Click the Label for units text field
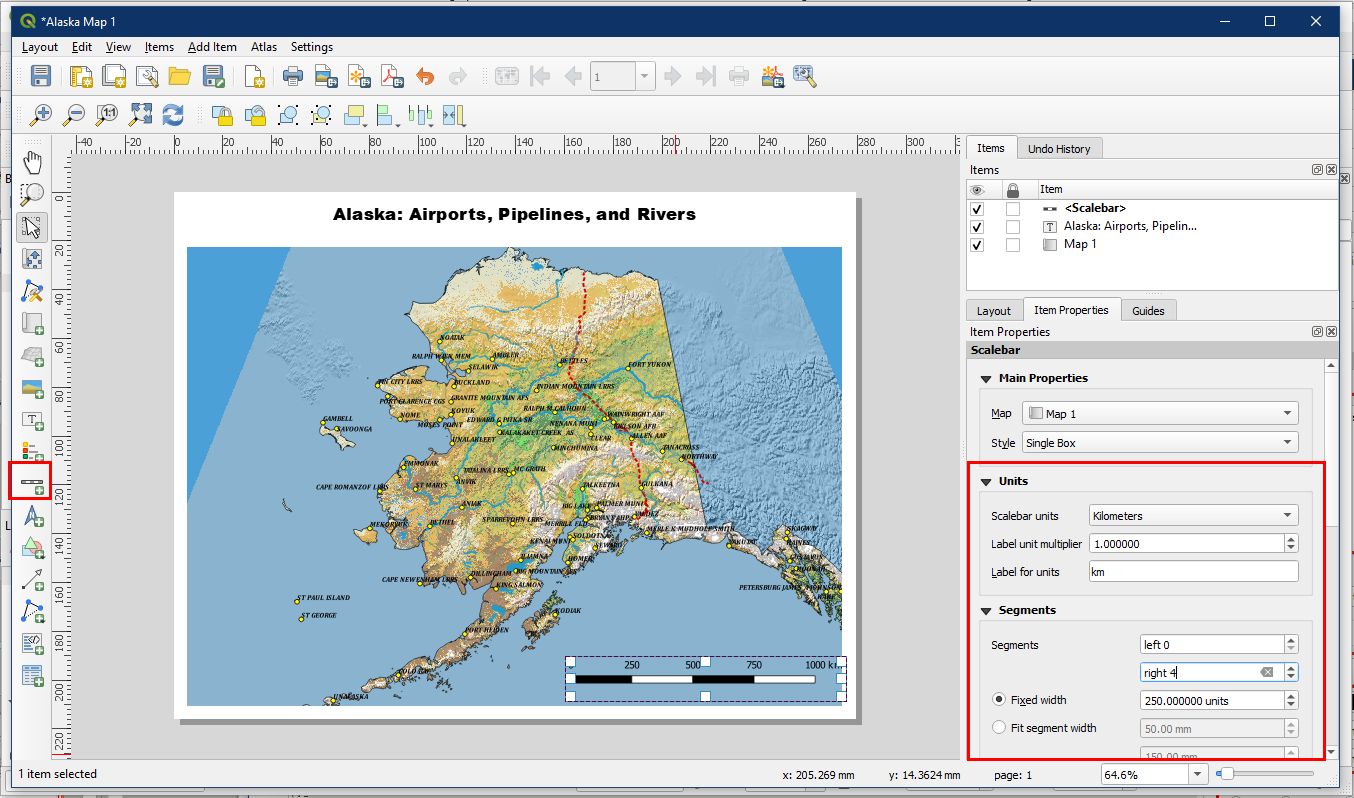 (1193, 572)
